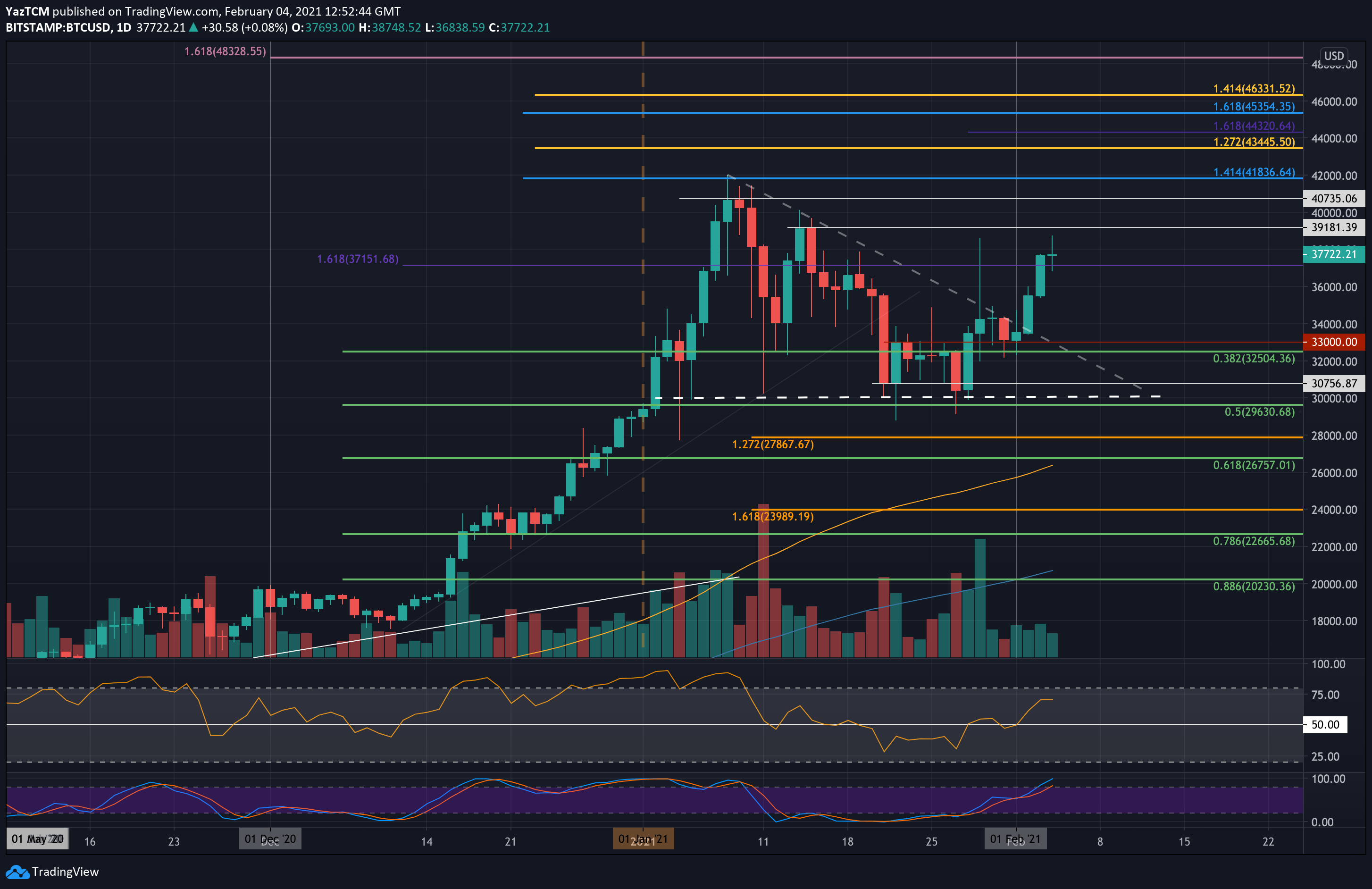Click the 1.618(44320.64) Fibonacci label
Image resolution: width=1372 pixels, height=889 pixels.
(1254, 126)
